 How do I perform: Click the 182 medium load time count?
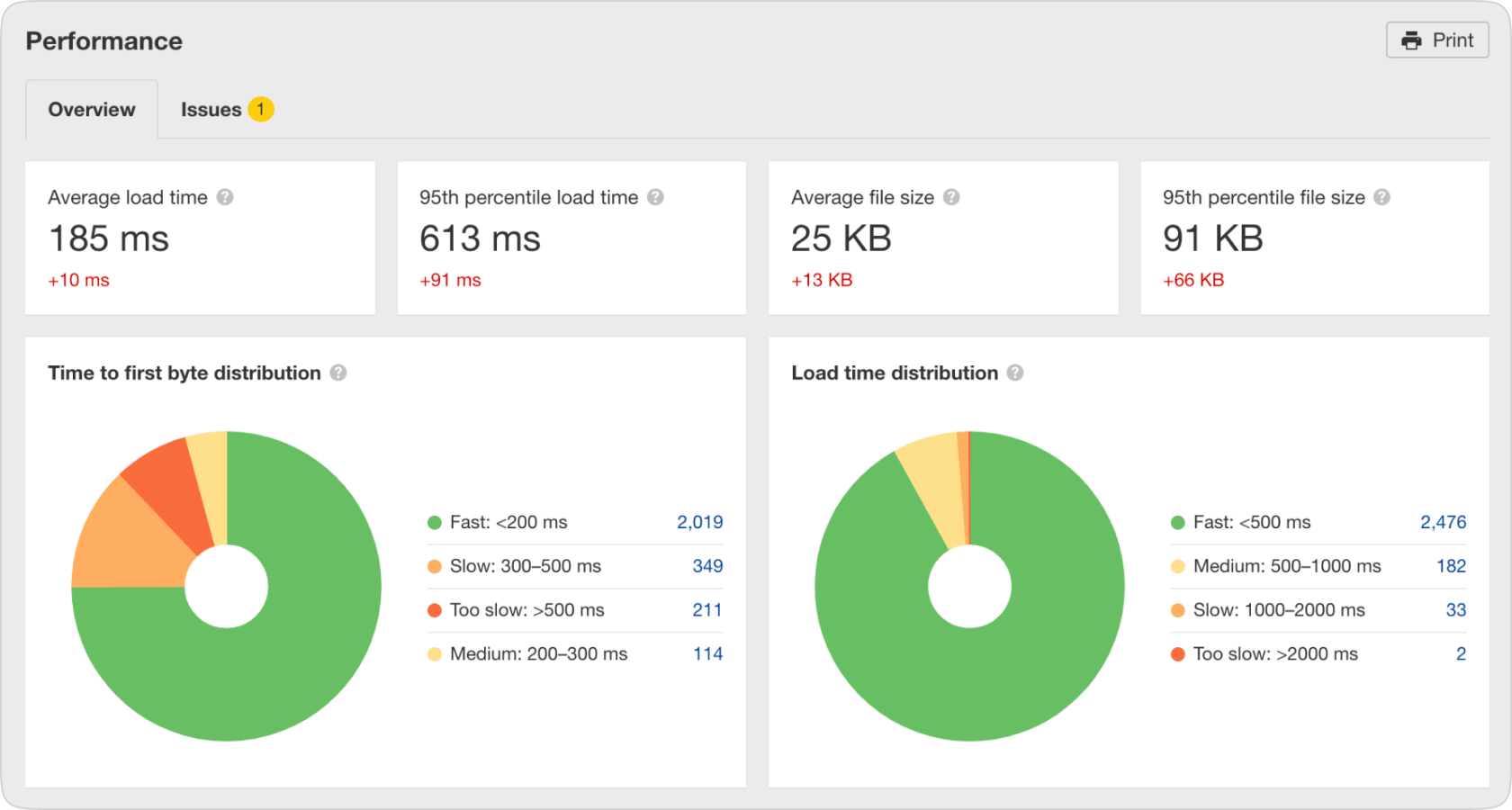point(1451,566)
